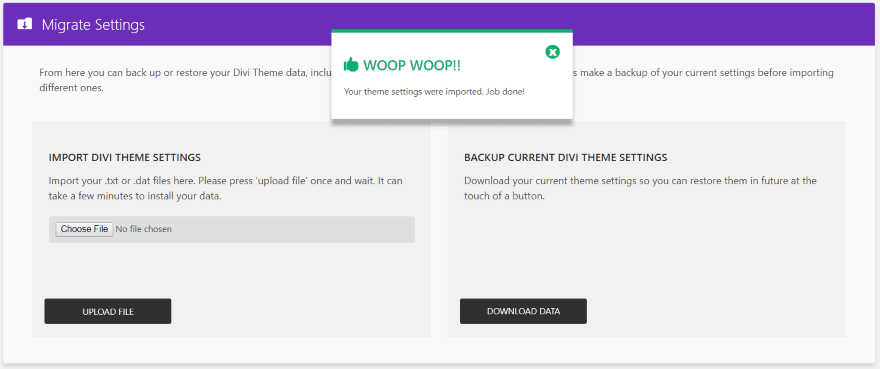Click the UPLOAD FILE button
Viewport: 880px width, 369px height.
tap(108, 311)
